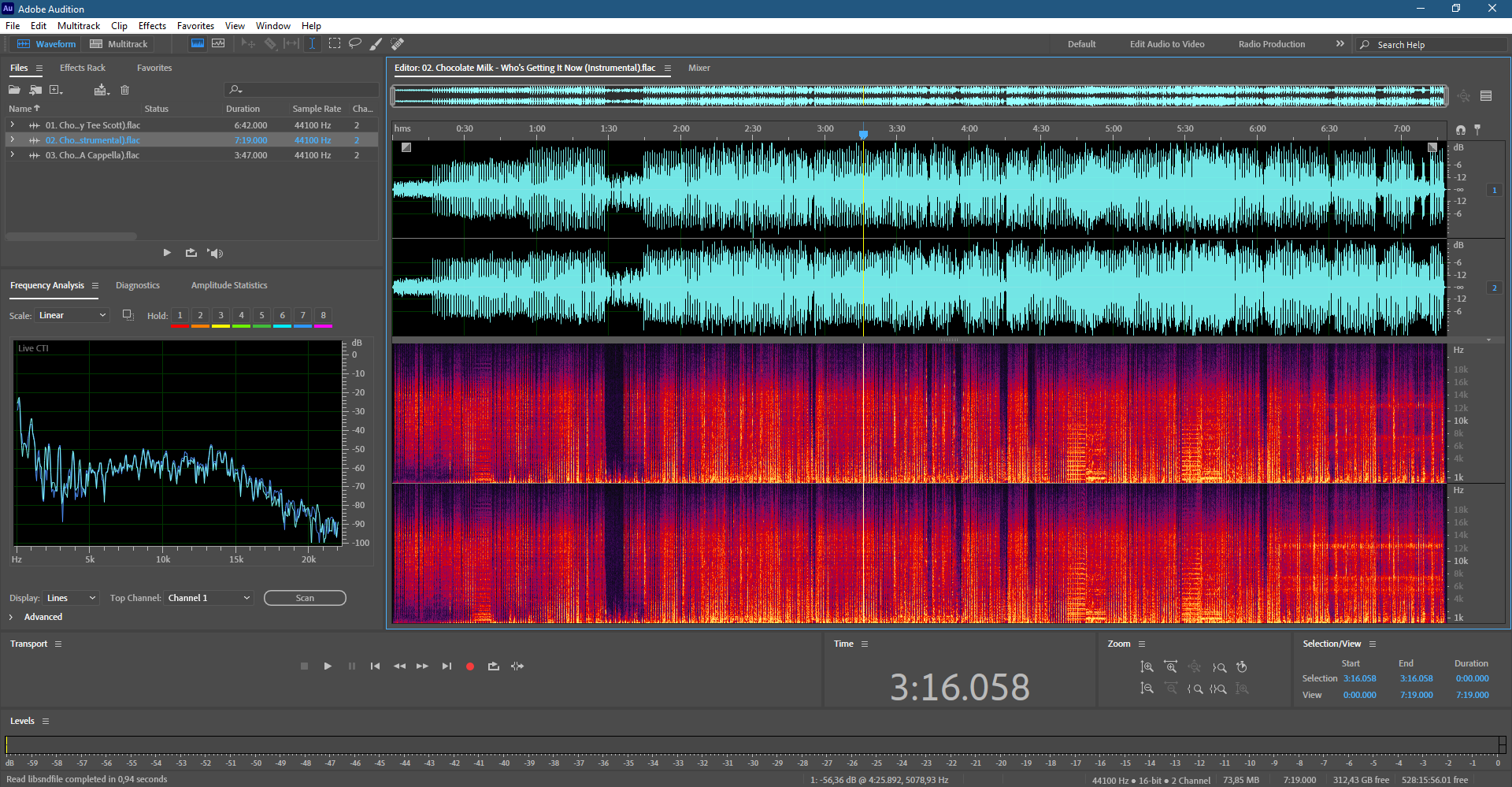Click the Fast Forward transport button
Screen dimensions: 1512x787
click(x=423, y=666)
